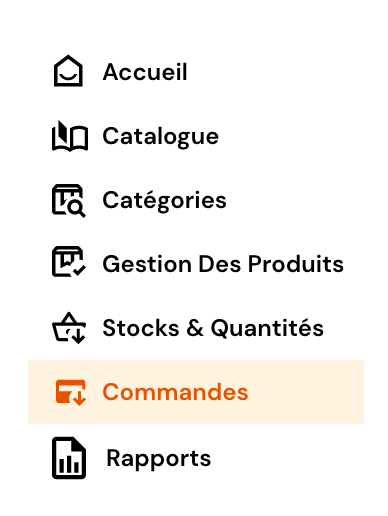Click the basket icon for Stocks & Quantités

click(69, 328)
